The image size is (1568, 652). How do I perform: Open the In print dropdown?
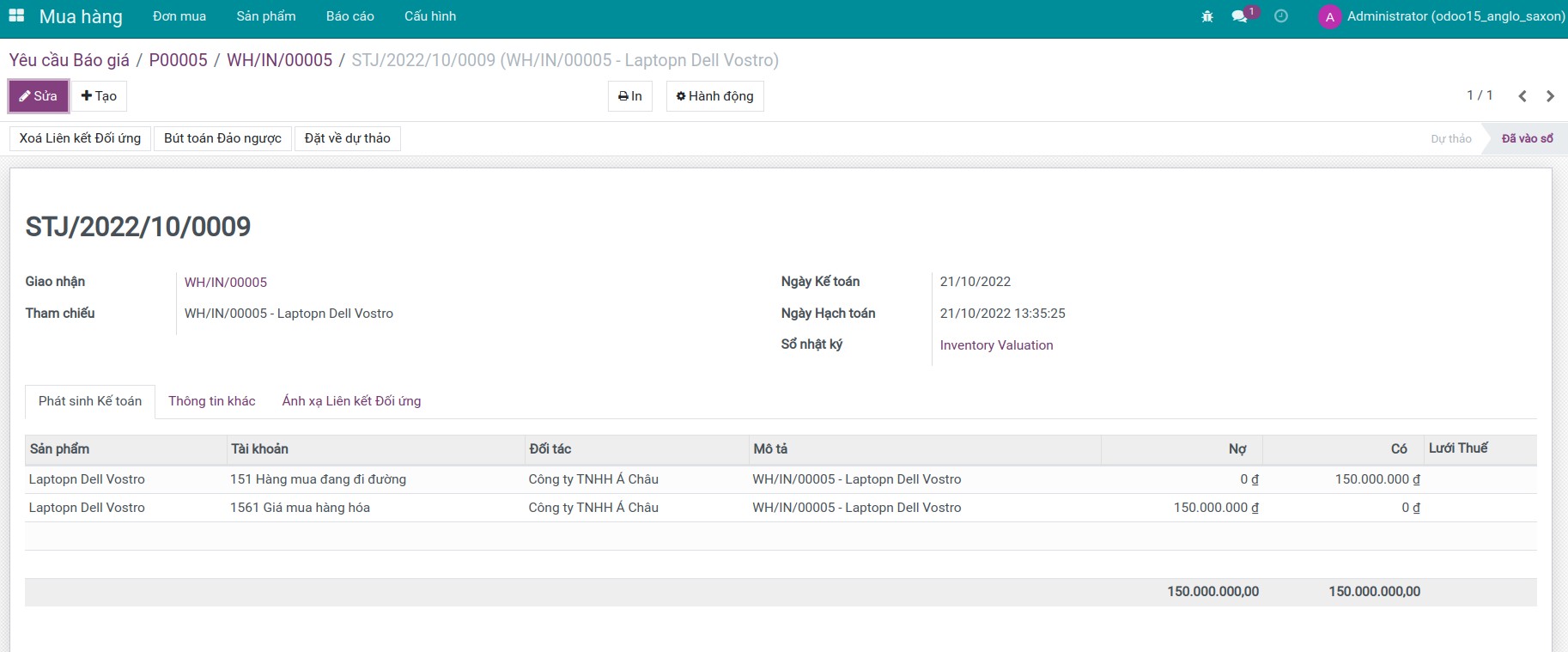click(x=630, y=96)
